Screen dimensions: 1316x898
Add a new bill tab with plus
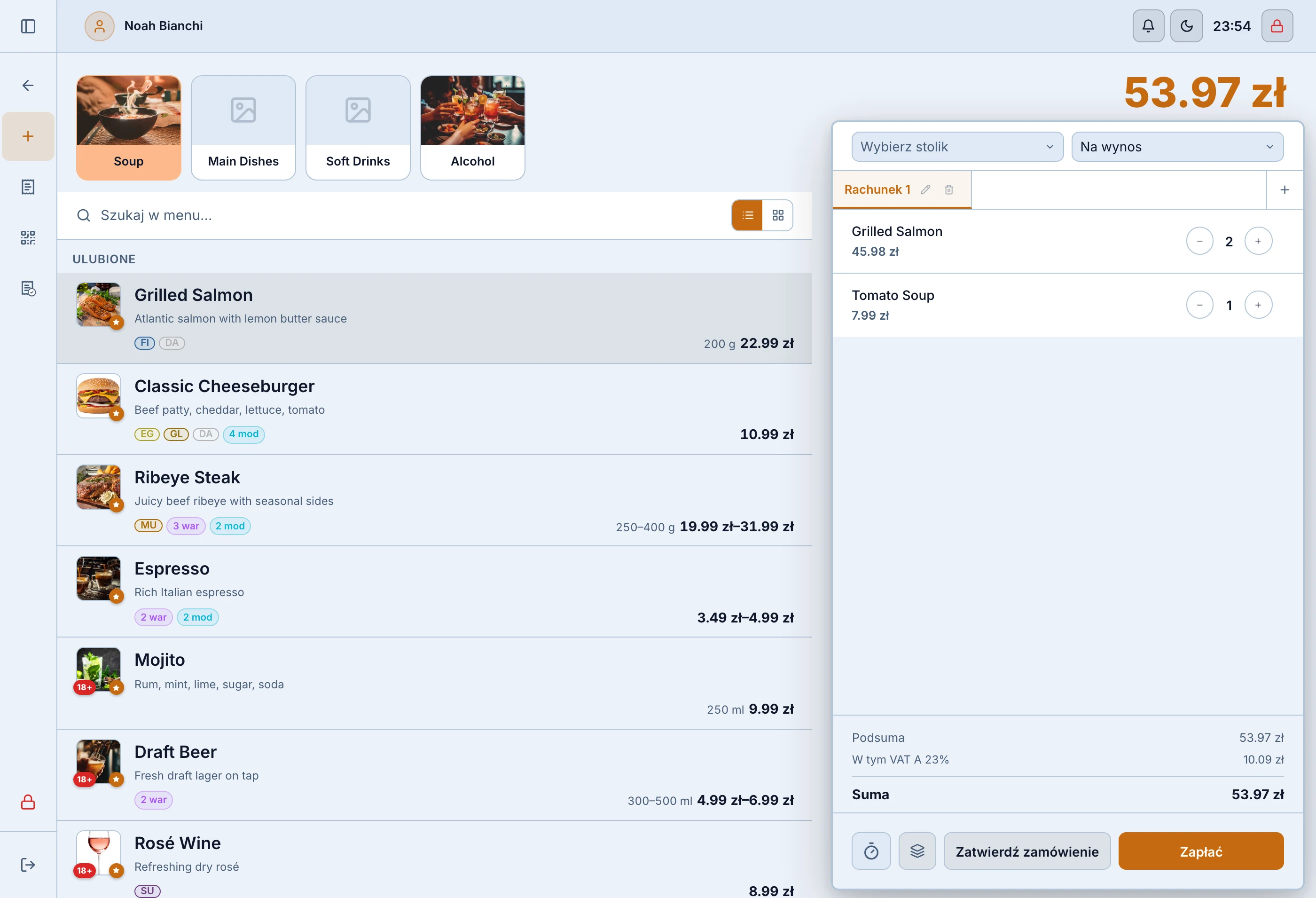pyautogui.click(x=1285, y=190)
